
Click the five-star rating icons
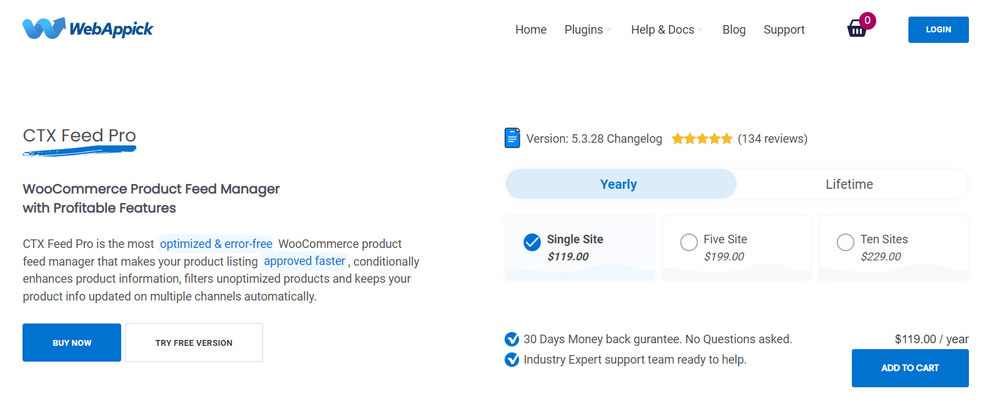(702, 139)
